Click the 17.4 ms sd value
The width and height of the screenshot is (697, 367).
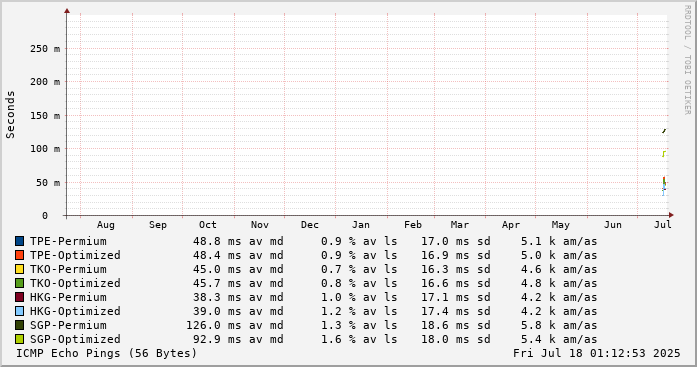(x=456, y=311)
